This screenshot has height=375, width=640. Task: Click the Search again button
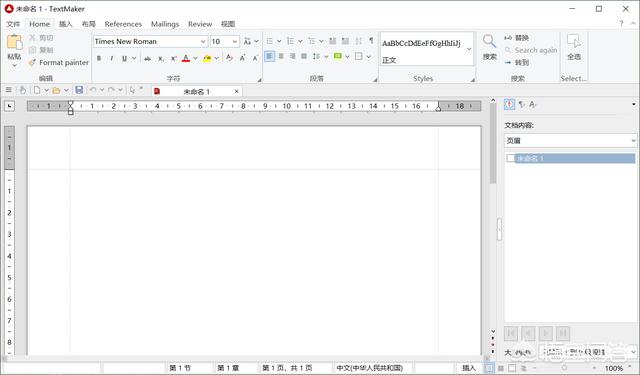click(531, 50)
